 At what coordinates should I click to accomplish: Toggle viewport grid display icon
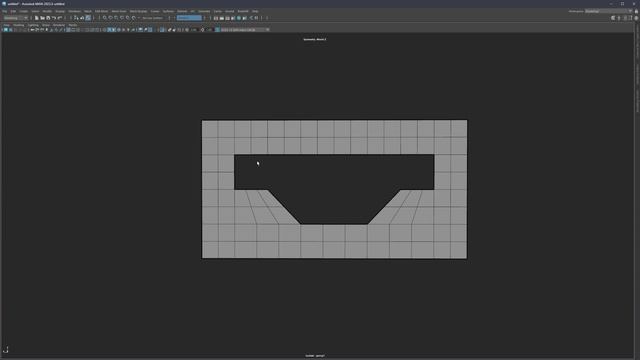(x=68, y=30)
